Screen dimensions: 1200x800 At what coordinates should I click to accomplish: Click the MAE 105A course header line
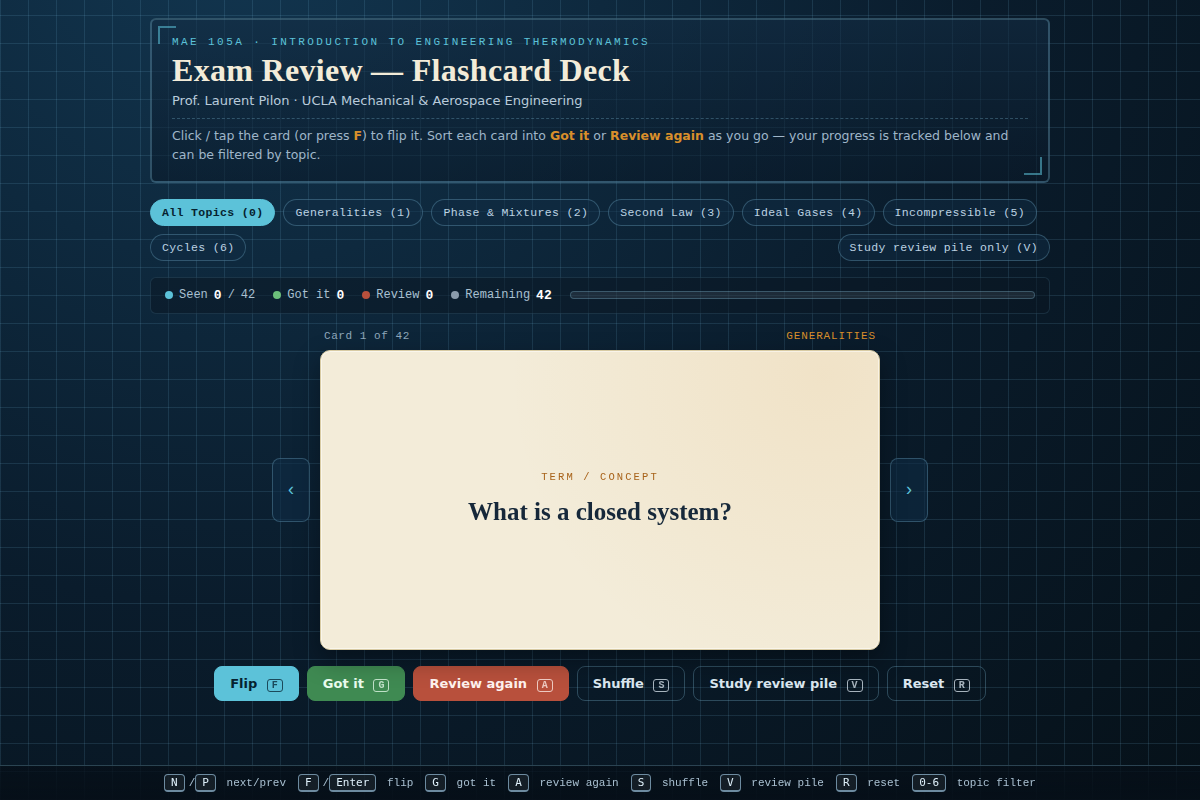(410, 42)
